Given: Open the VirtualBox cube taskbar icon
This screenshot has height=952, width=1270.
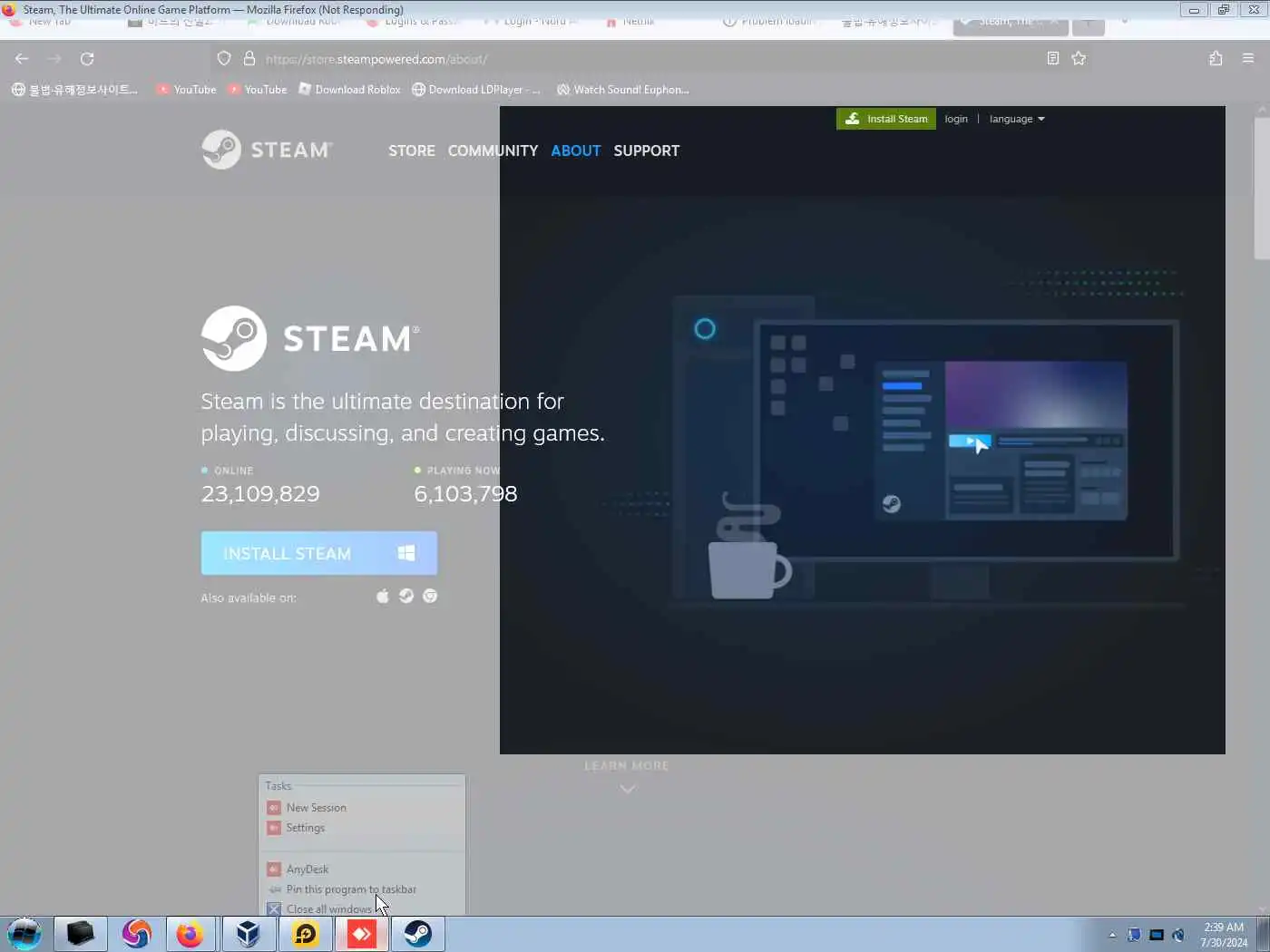Looking at the screenshot, I should (248, 934).
